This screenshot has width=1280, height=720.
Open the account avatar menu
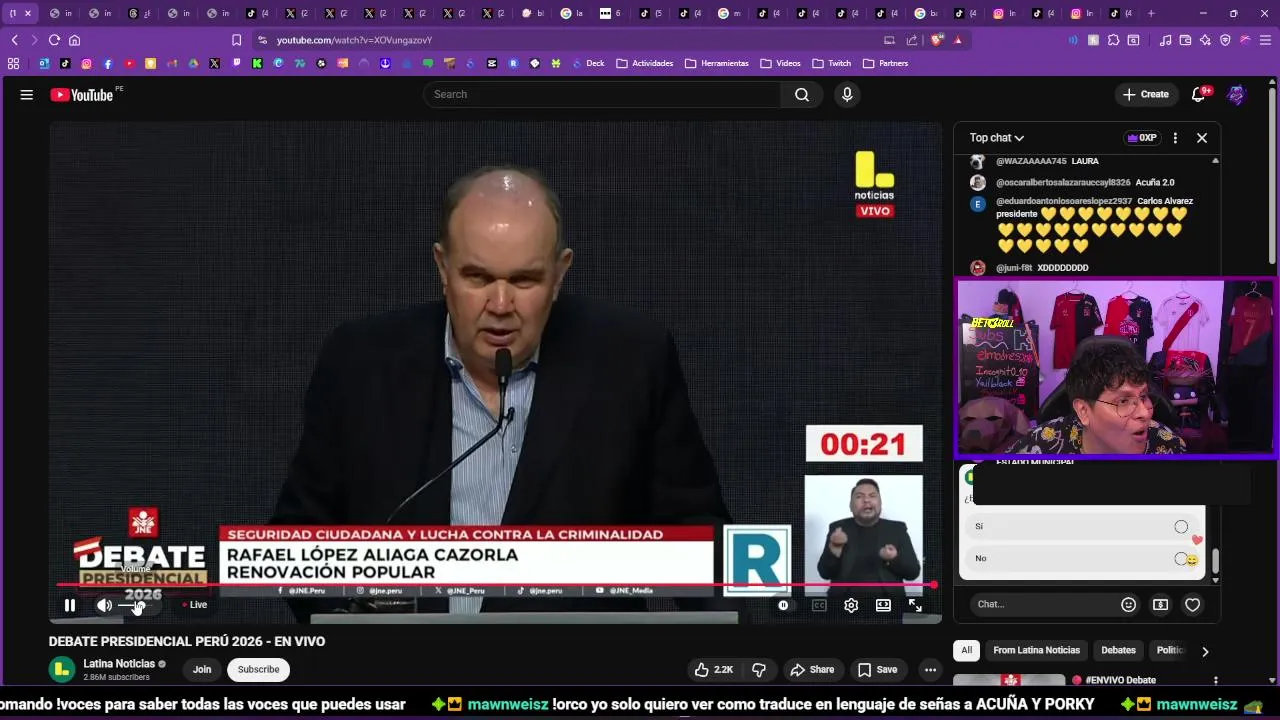click(x=1237, y=95)
